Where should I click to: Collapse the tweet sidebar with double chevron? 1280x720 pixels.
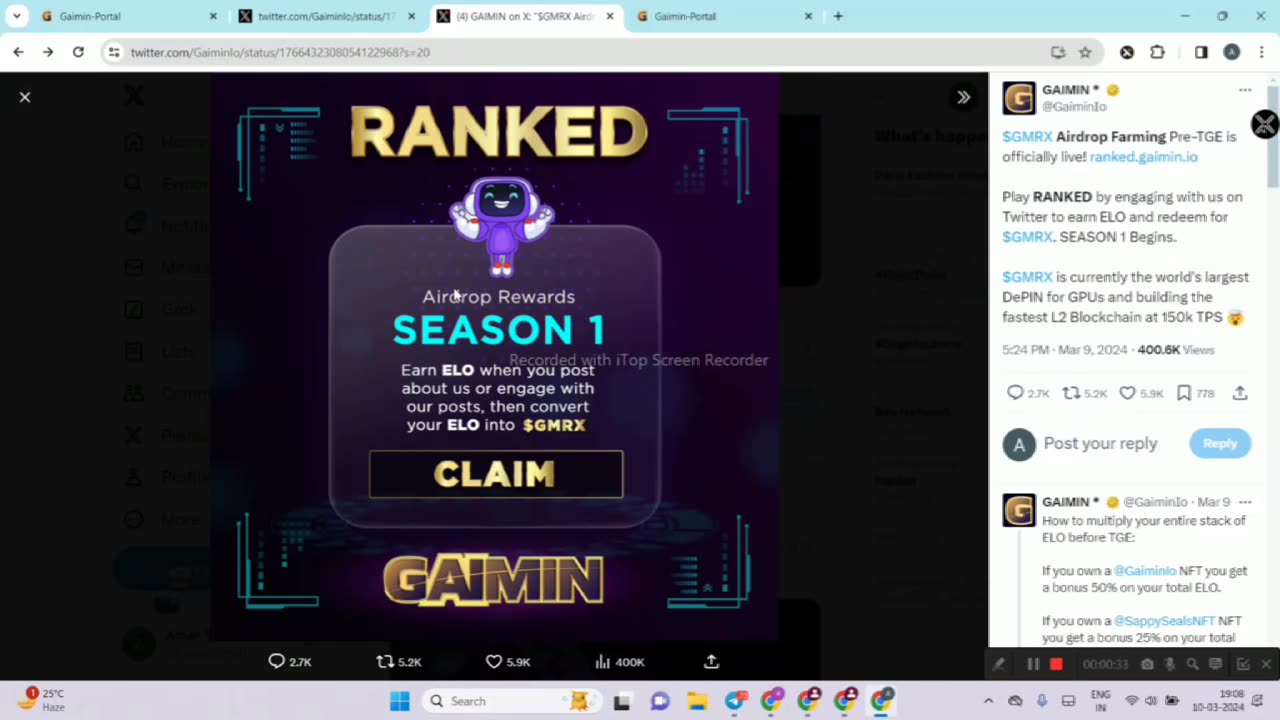pyautogui.click(x=963, y=97)
